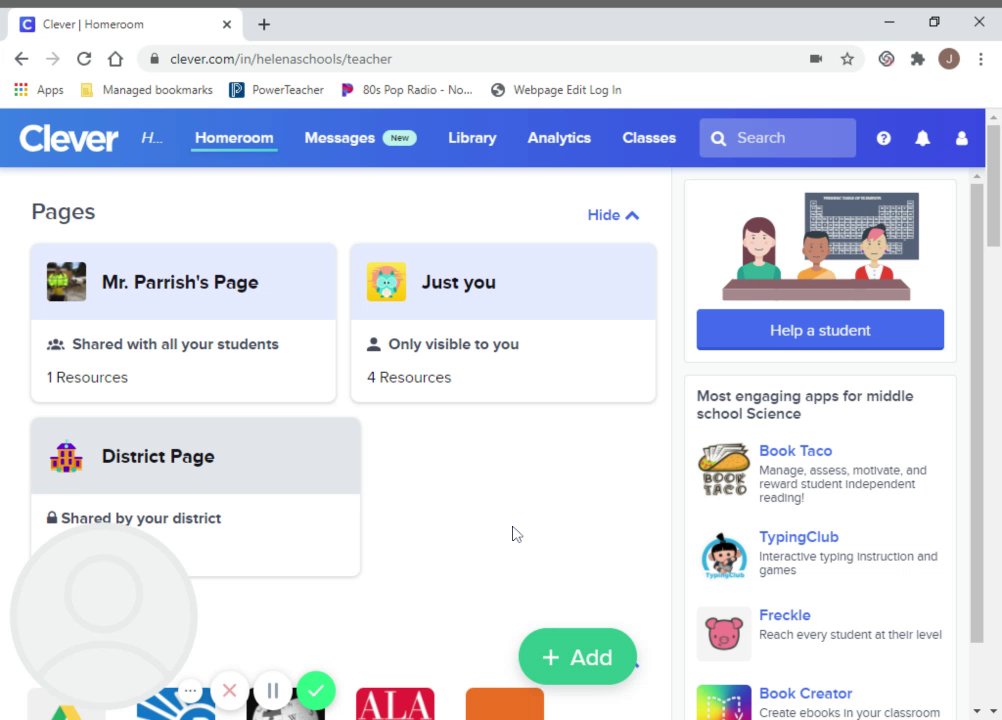This screenshot has height=720, width=1002.
Task: Open the browser extensions puzzle icon
Action: click(918, 59)
